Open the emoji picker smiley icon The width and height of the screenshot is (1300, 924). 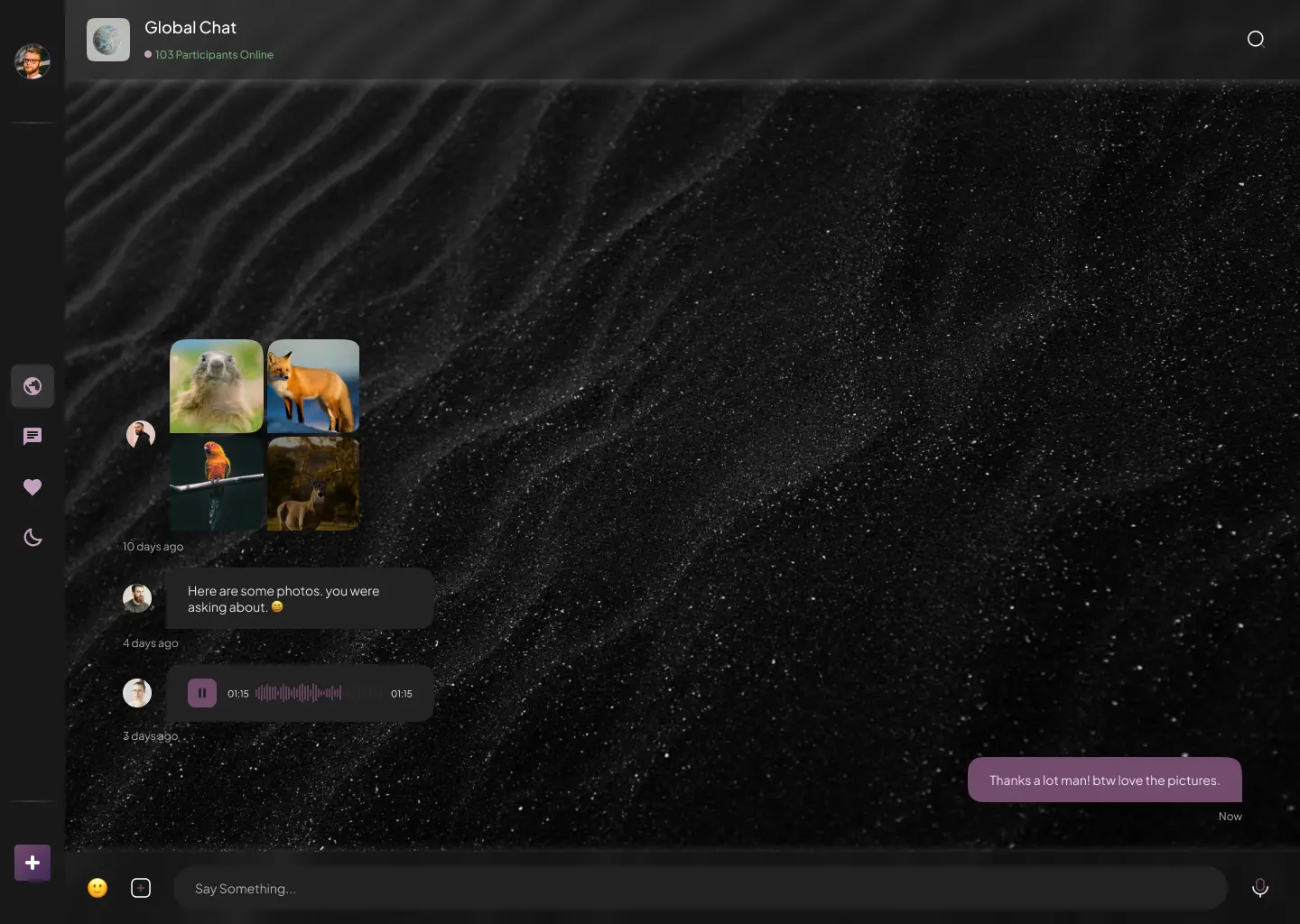pyautogui.click(x=97, y=888)
